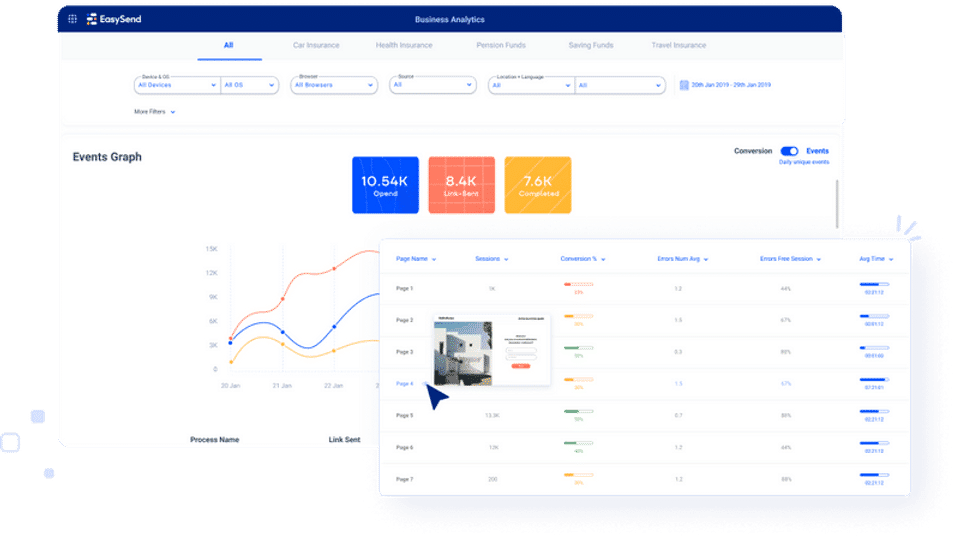
Task: Click the Process Name column header
Action: click(x=214, y=440)
